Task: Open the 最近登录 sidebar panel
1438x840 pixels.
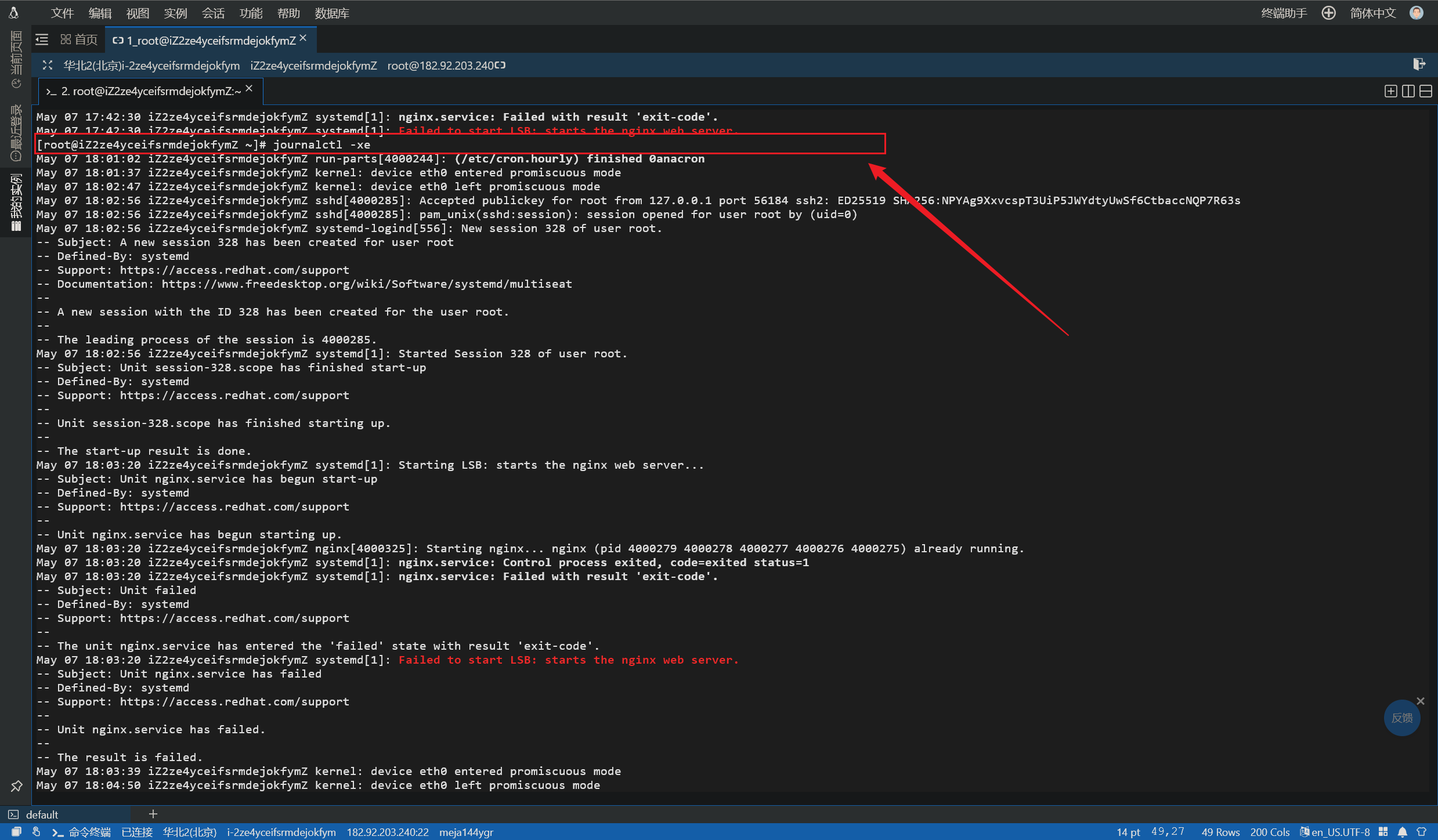Action: (16, 132)
